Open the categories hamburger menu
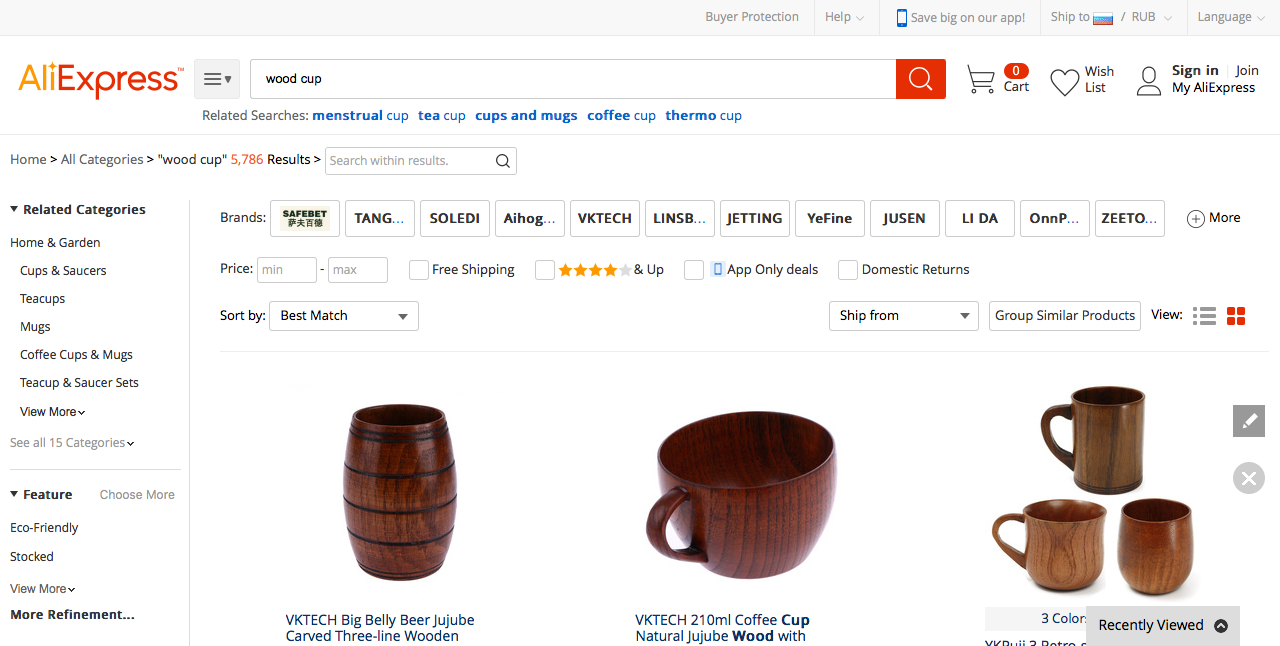Screen dimensions: 1280x646 tap(217, 79)
